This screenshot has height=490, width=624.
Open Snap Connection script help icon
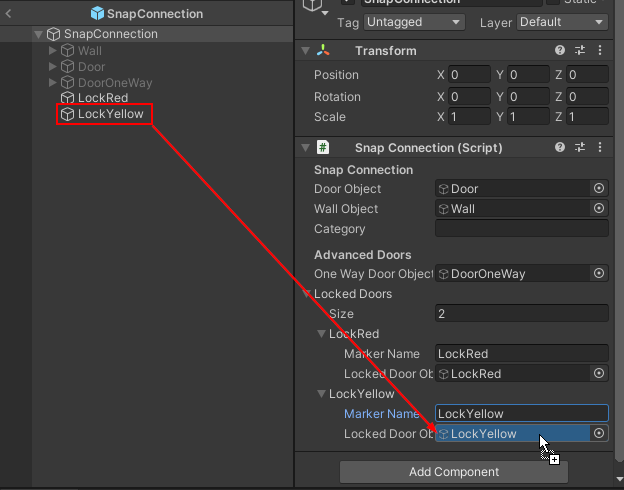[560, 148]
